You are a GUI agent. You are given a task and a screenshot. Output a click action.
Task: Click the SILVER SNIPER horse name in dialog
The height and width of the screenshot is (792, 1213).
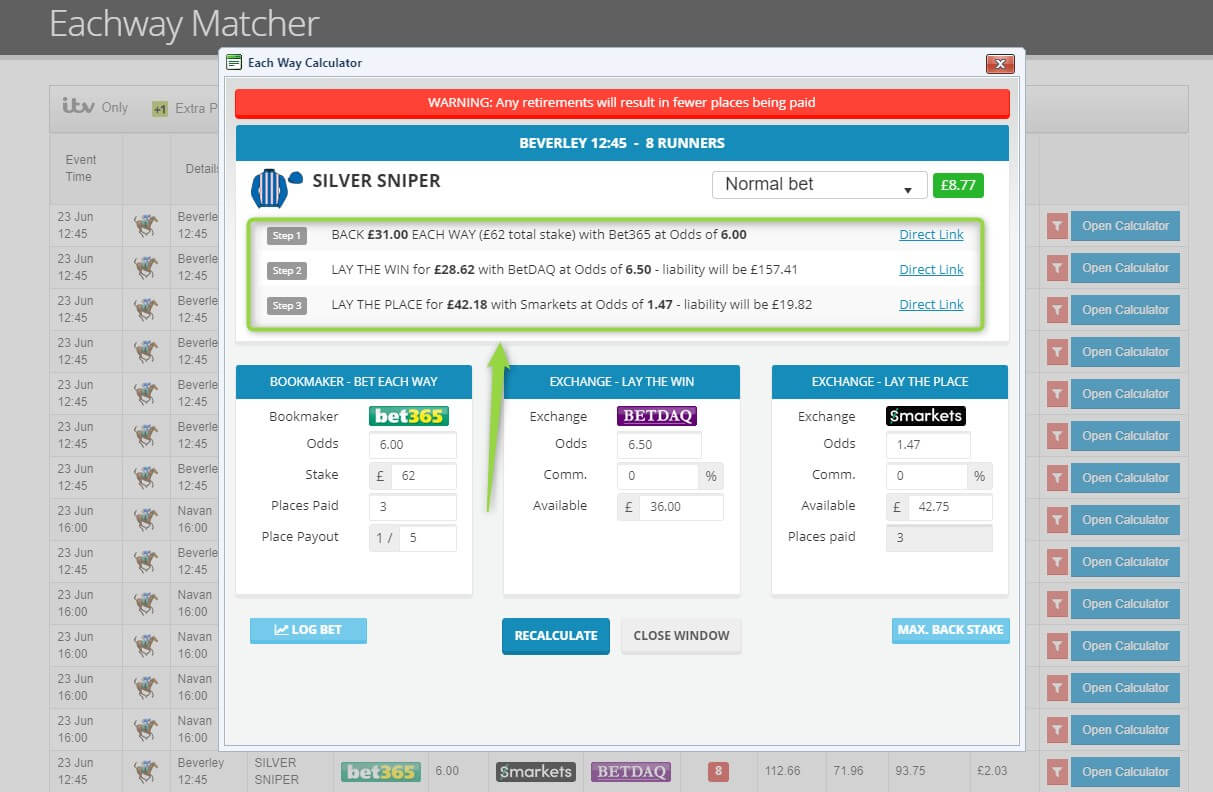pyautogui.click(x=376, y=181)
